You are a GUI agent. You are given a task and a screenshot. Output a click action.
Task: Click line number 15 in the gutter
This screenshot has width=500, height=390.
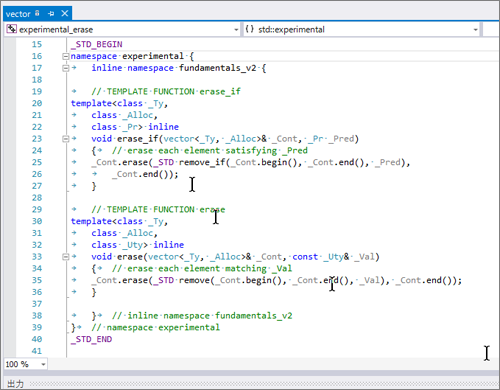tap(37, 44)
